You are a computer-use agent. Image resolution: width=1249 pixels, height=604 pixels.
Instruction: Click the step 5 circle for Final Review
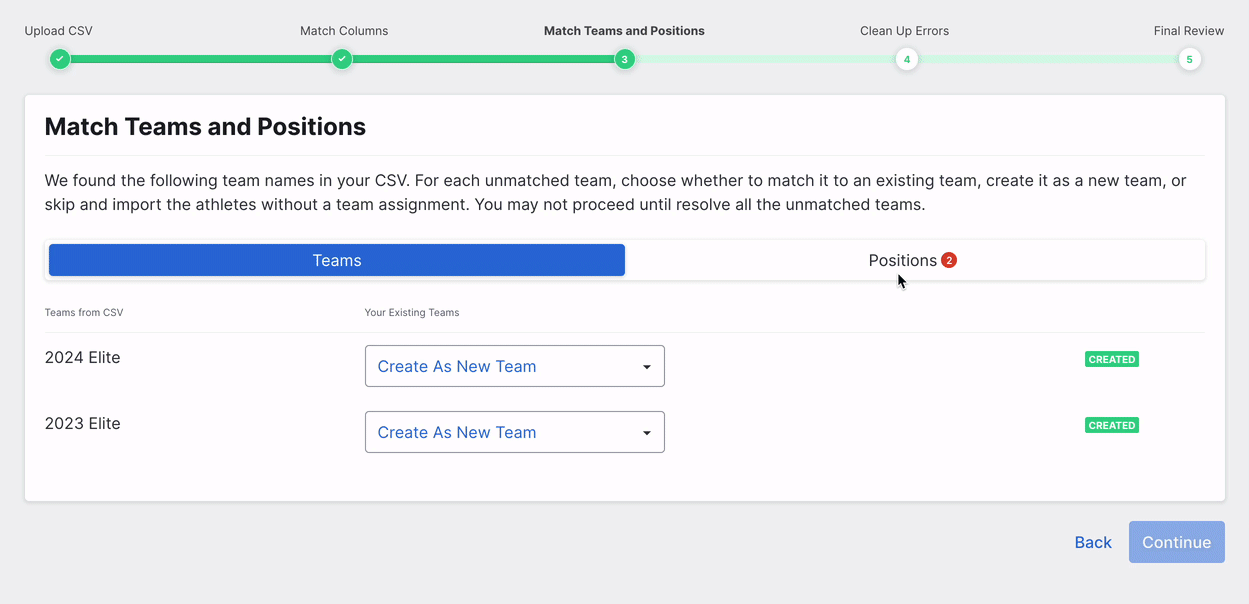[x=1189, y=59]
